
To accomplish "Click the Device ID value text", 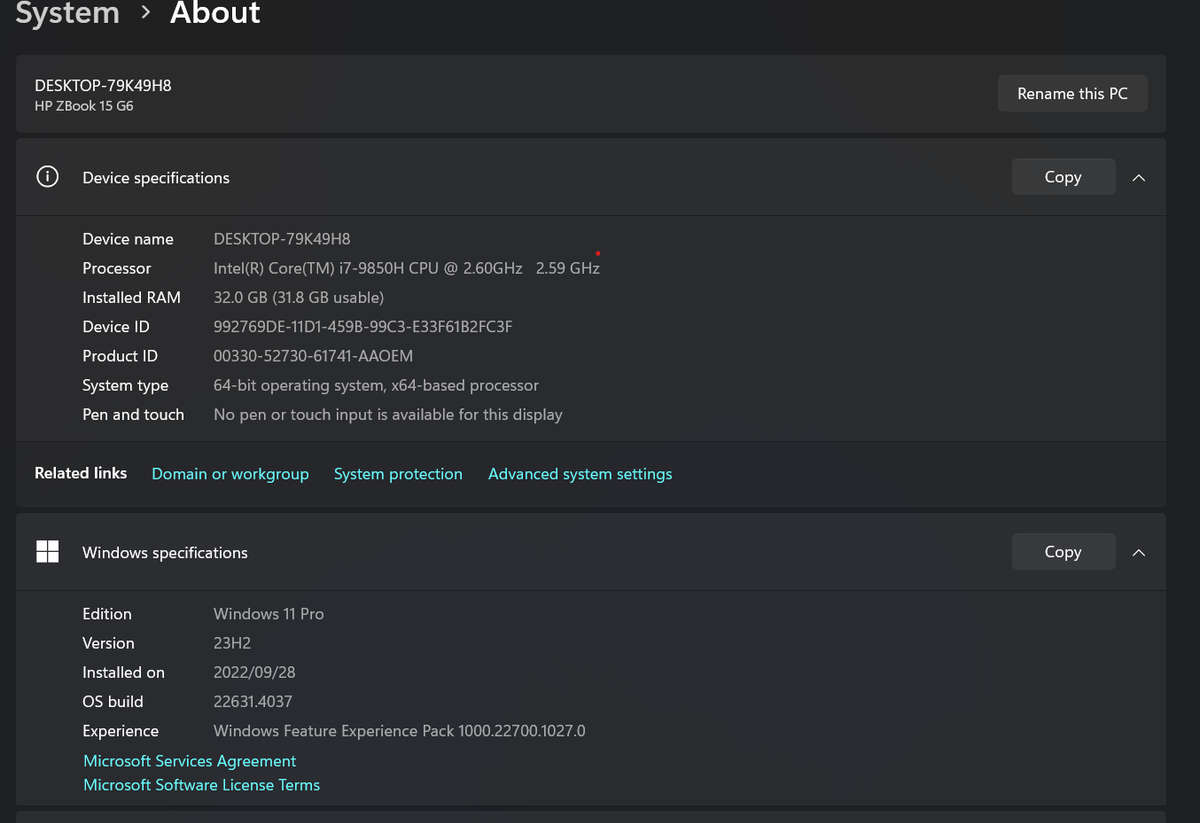I will [x=363, y=327].
